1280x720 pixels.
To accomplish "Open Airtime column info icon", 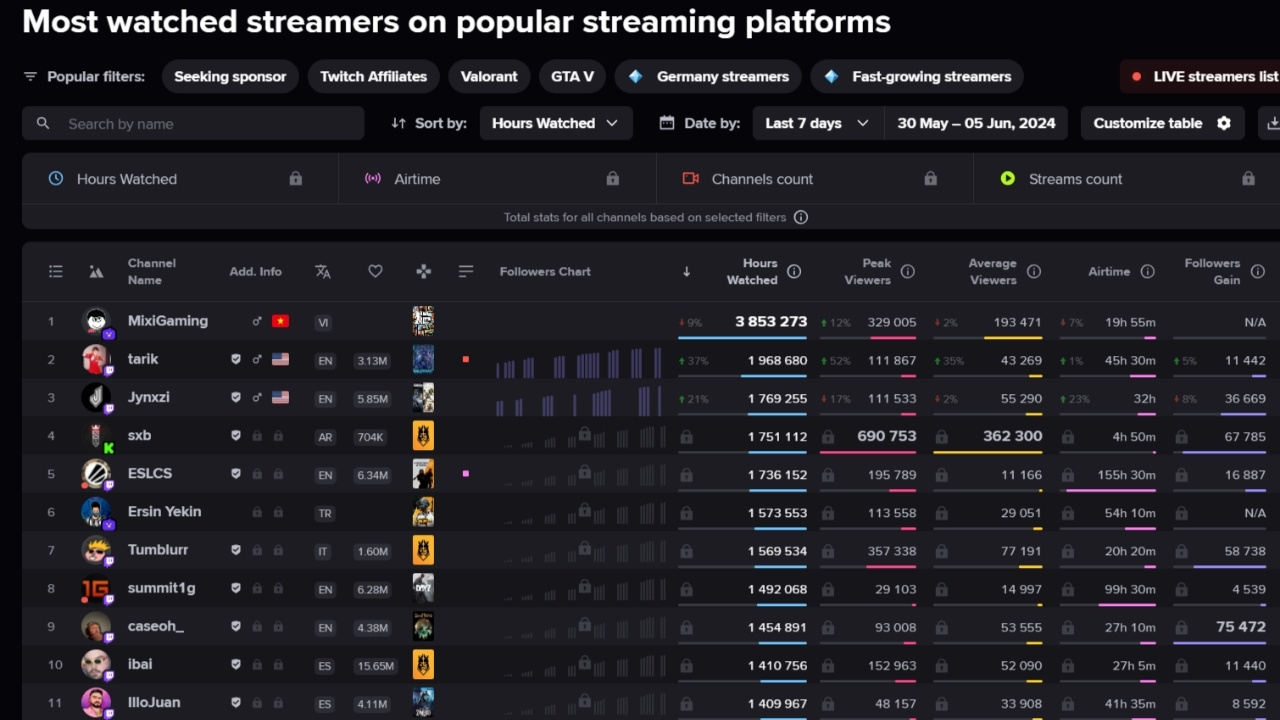I will [1148, 271].
